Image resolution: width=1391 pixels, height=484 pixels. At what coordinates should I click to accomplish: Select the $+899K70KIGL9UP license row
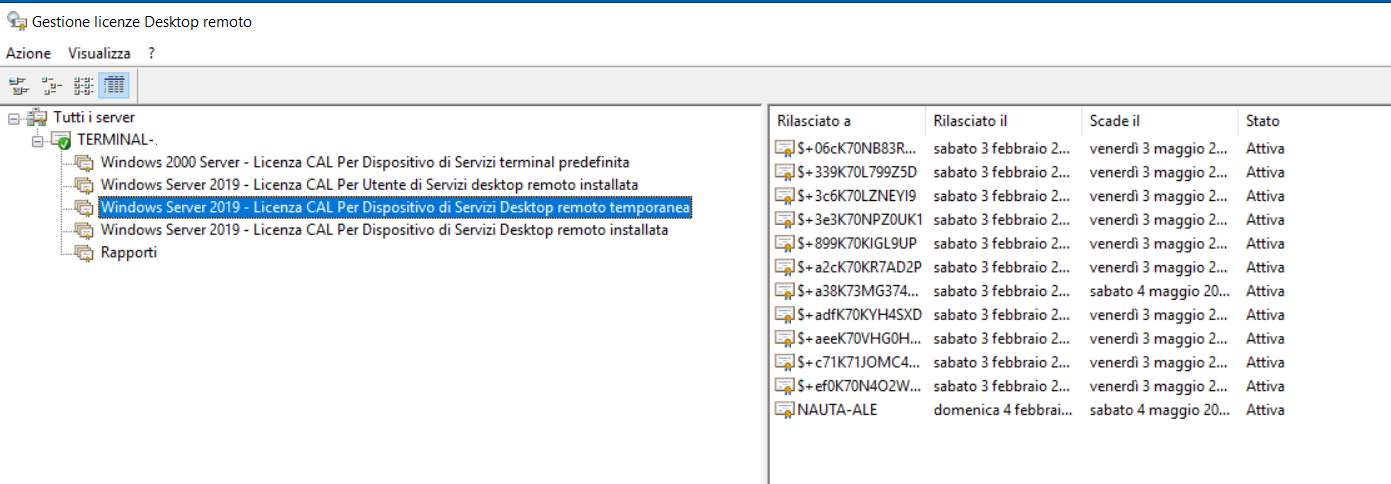coord(1030,243)
